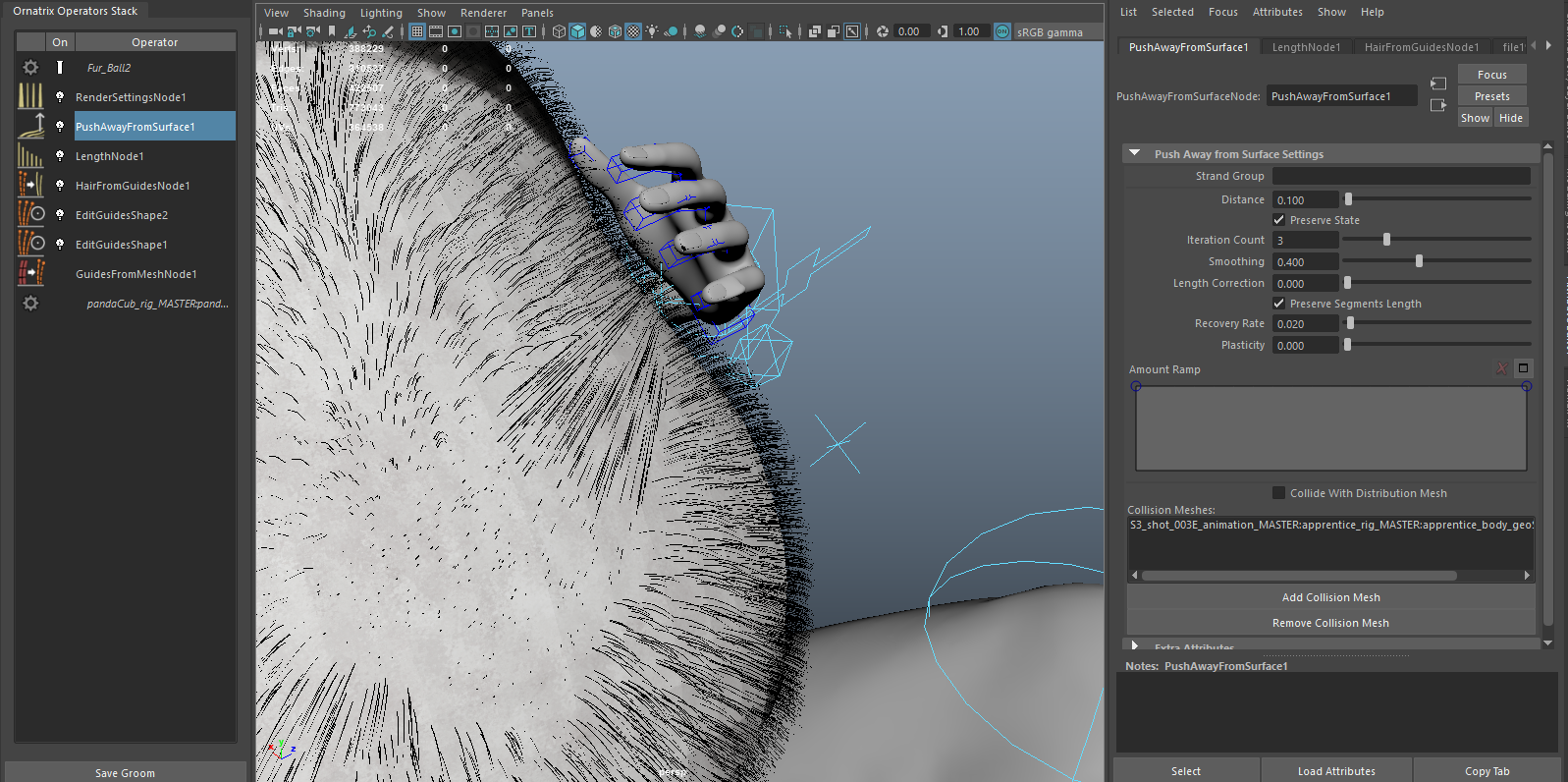
Task: Click the LengthNode1 operator icon in the stack
Action: (x=30, y=156)
